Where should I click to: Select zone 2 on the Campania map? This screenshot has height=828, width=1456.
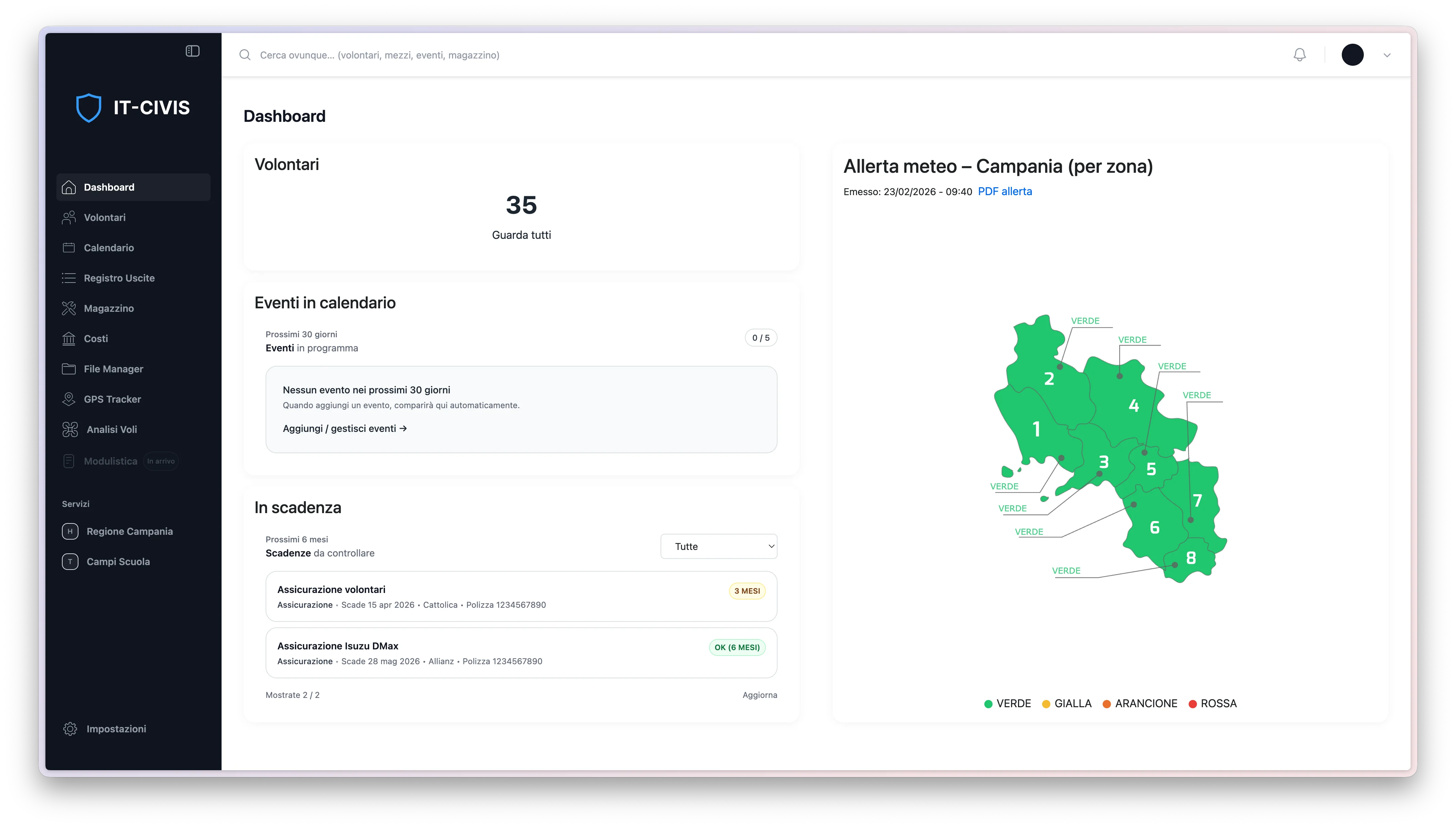point(1049,378)
